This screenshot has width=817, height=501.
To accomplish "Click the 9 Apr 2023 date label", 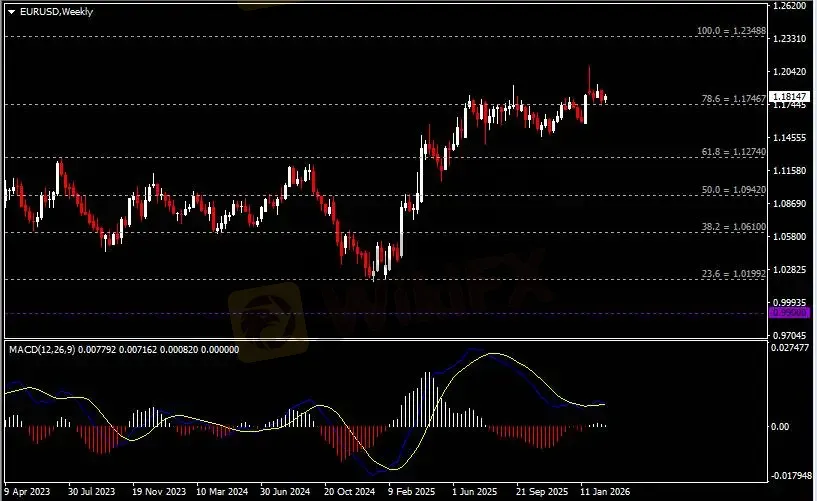I will (28, 491).
